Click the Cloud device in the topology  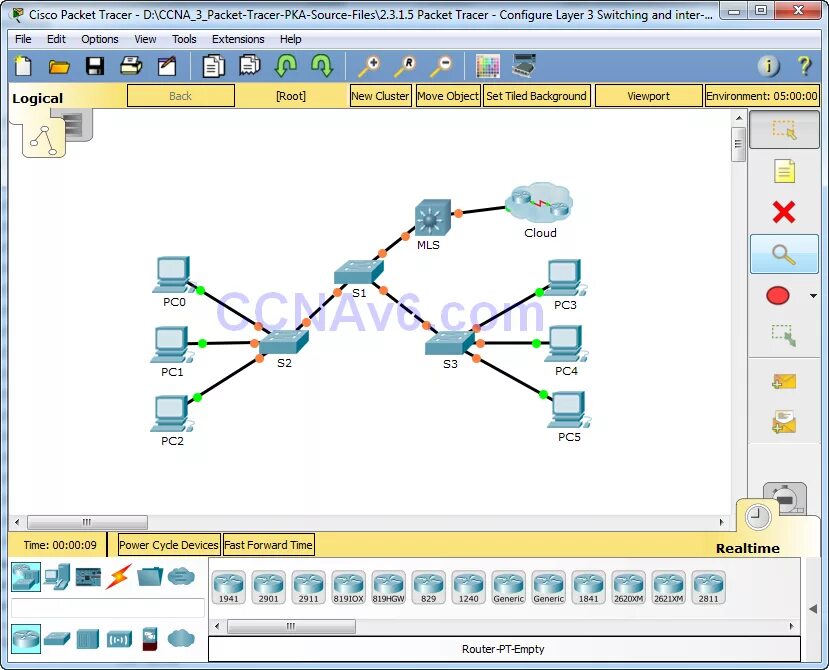tap(539, 203)
